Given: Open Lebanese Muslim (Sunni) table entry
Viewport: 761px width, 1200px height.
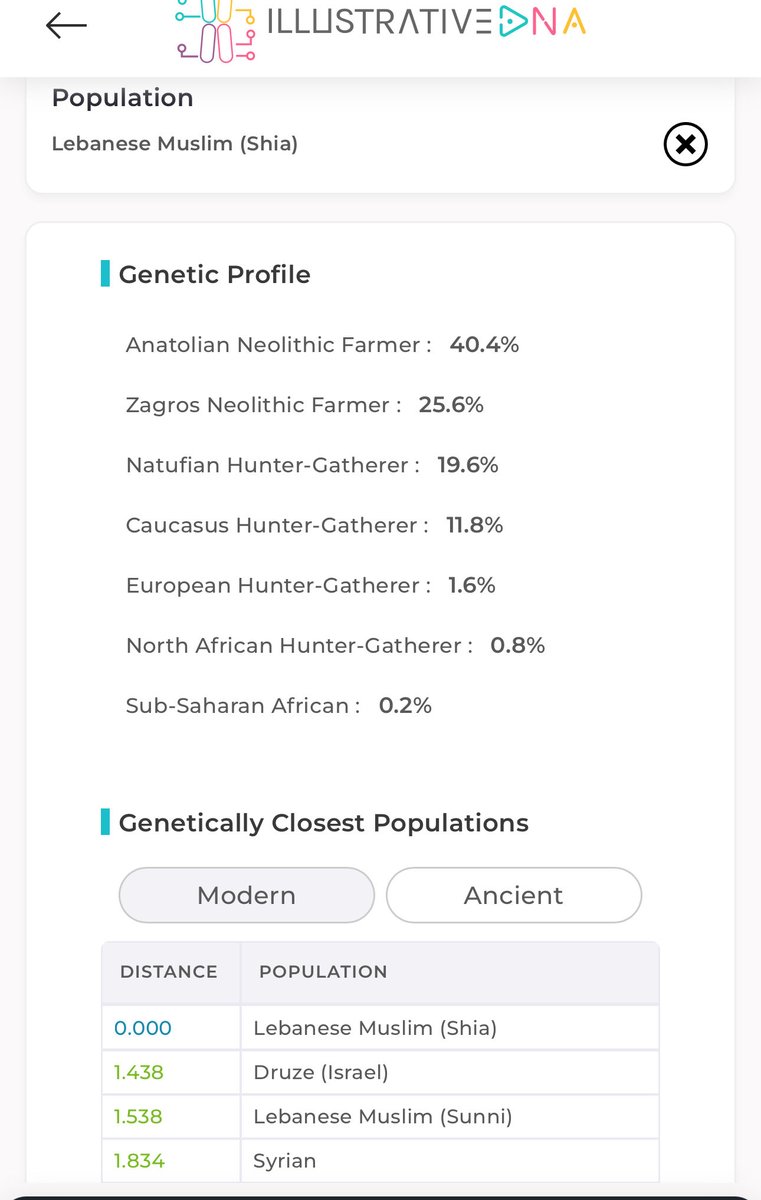Looking at the screenshot, I should [382, 1117].
